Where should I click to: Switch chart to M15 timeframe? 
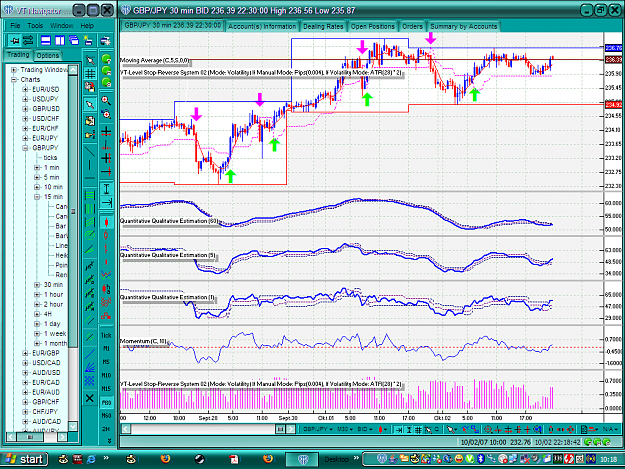[106, 389]
